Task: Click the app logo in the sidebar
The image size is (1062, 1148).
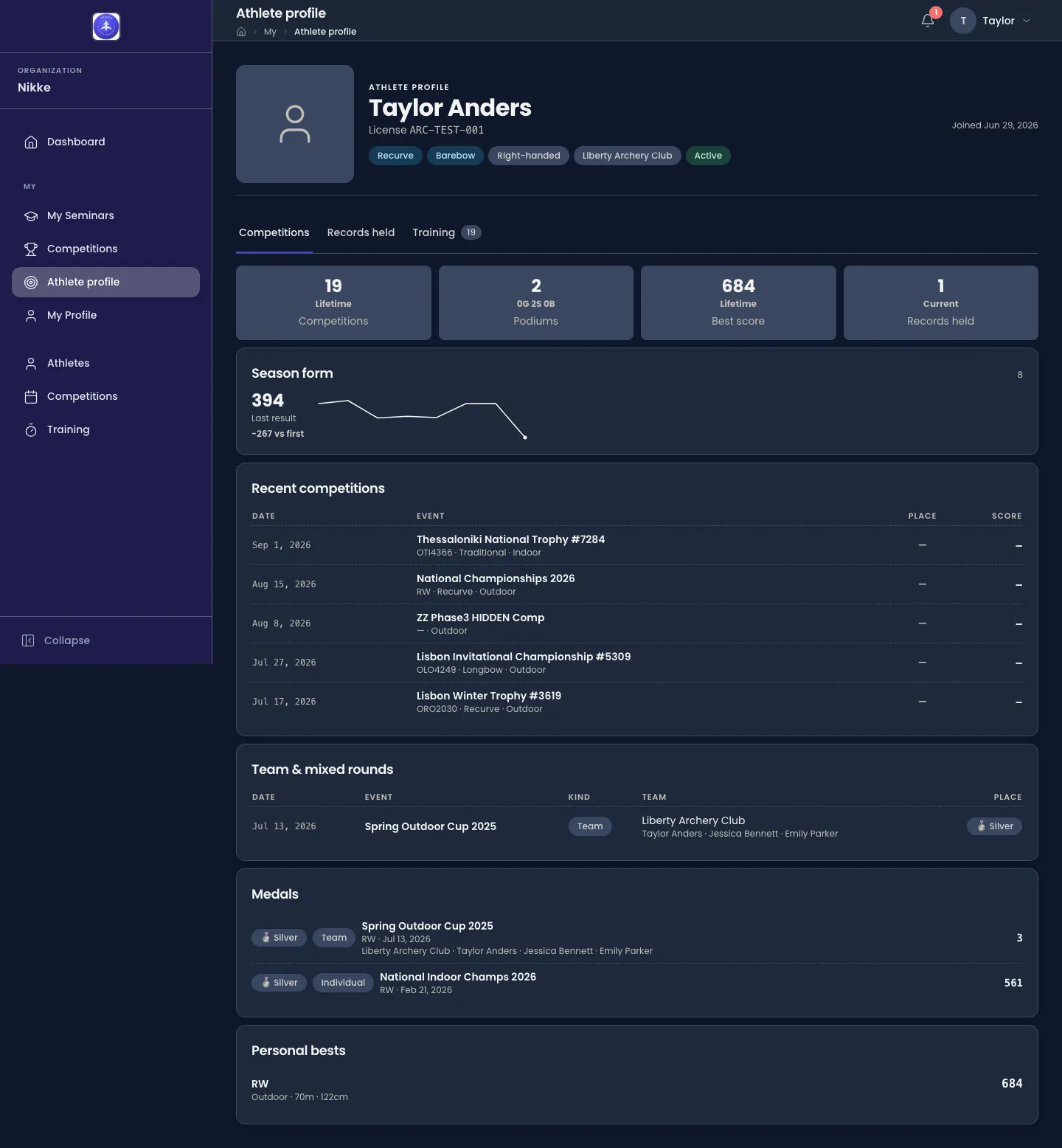Action: pos(106,27)
